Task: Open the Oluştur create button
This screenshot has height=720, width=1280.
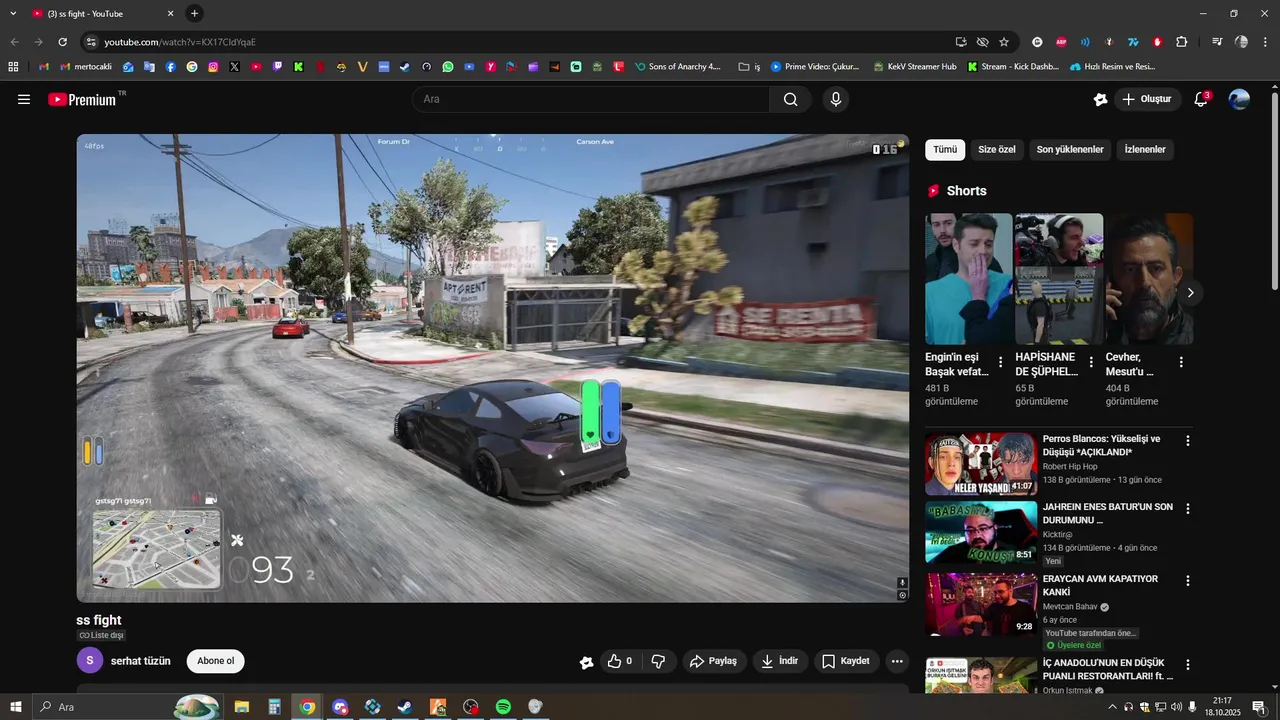Action: coord(1147,99)
